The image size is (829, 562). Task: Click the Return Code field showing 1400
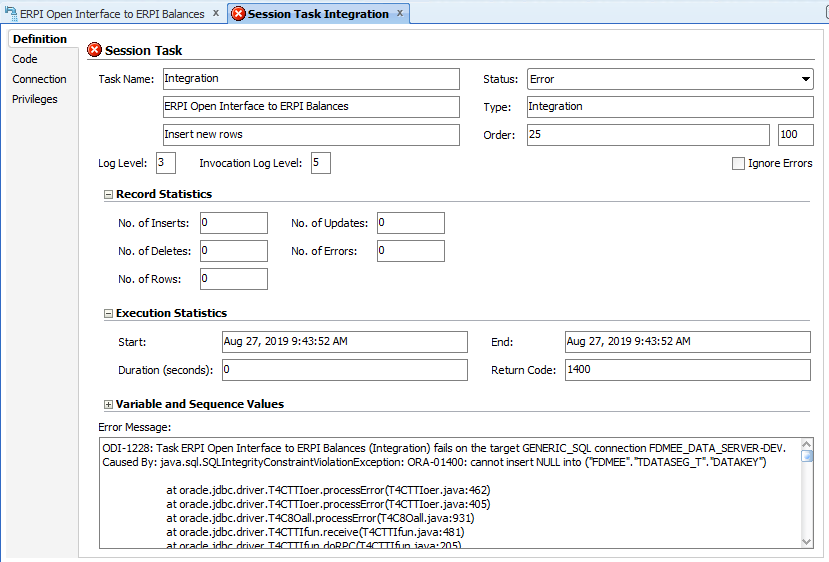[x=688, y=370]
